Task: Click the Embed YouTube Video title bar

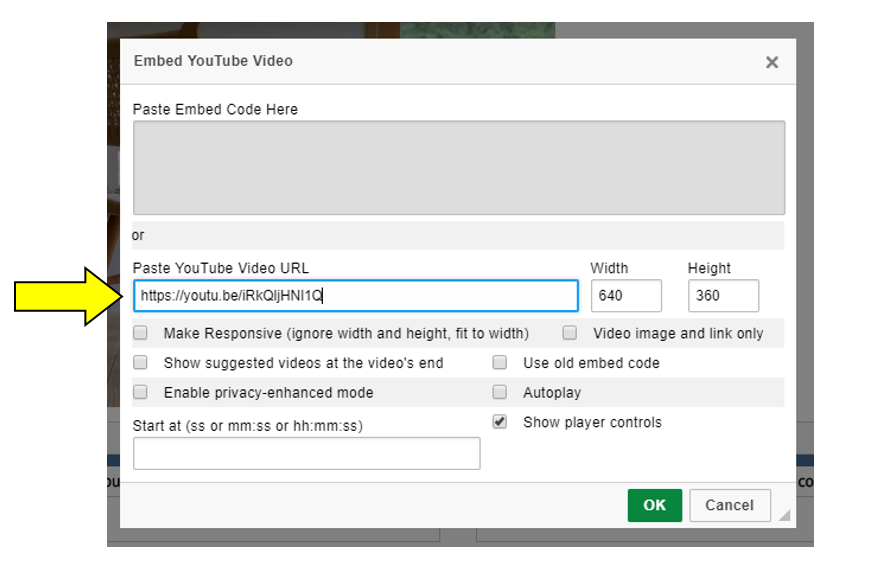Action: (400, 61)
